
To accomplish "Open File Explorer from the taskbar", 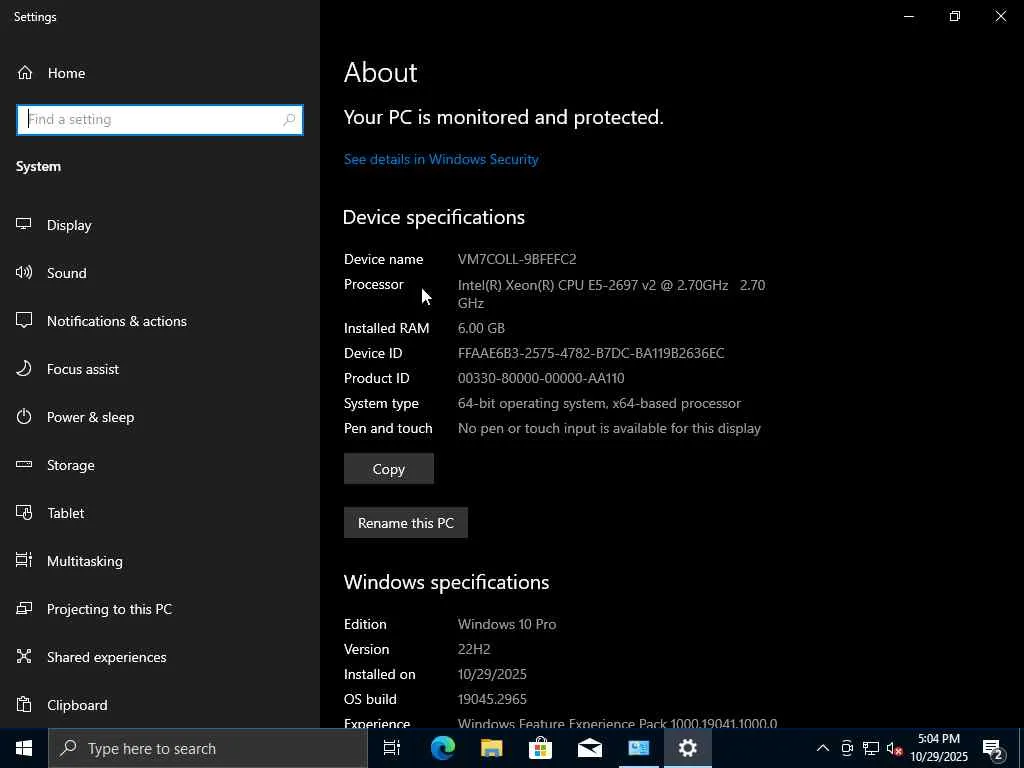I will click(x=491, y=748).
